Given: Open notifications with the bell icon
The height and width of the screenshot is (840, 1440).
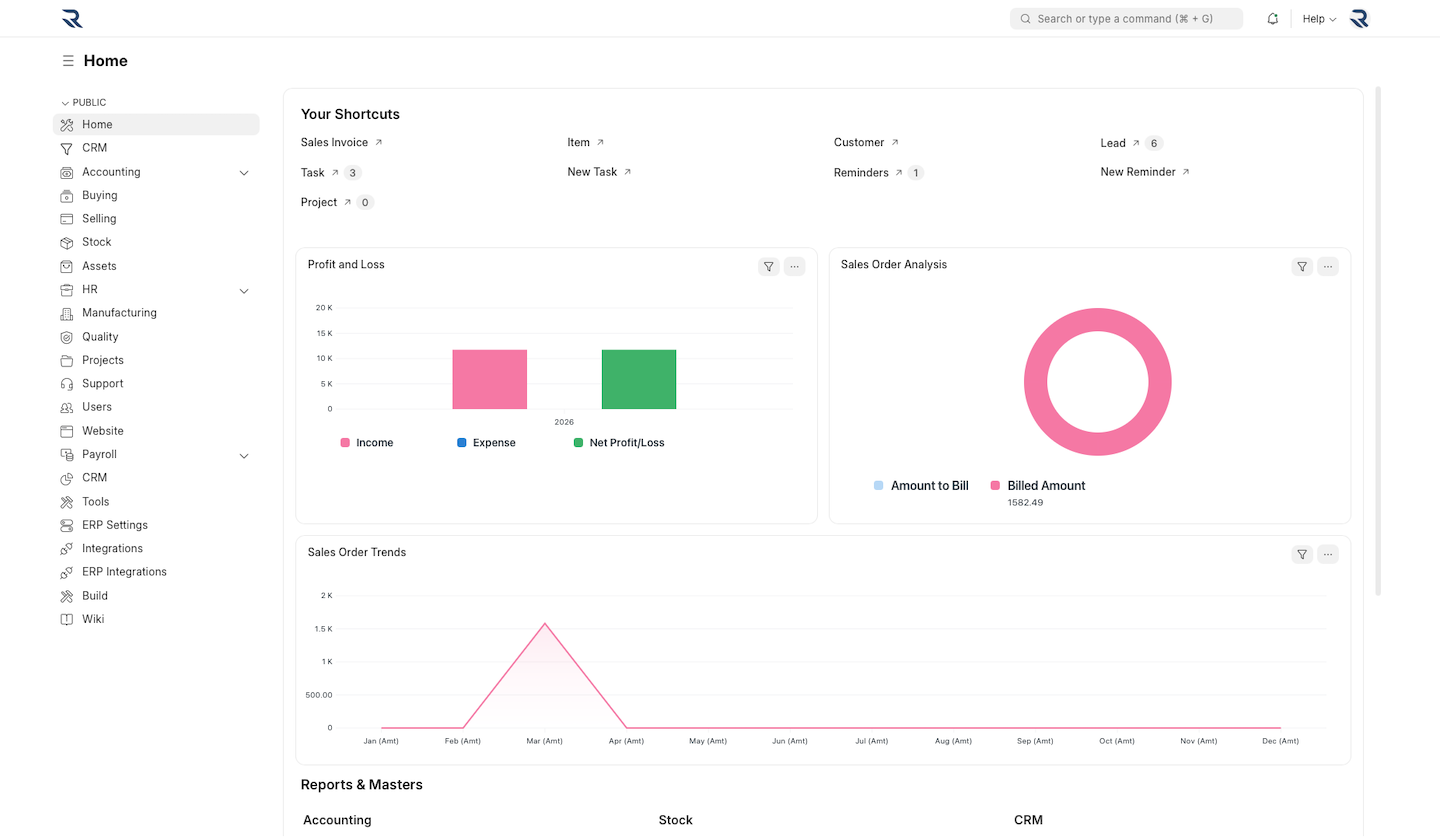Looking at the screenshot, I should click(x=1272, y=18).
